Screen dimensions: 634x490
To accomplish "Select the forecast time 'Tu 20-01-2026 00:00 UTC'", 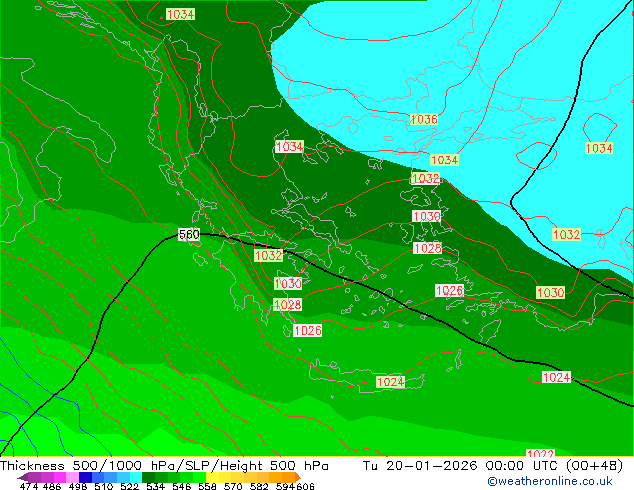I will 460,465.
